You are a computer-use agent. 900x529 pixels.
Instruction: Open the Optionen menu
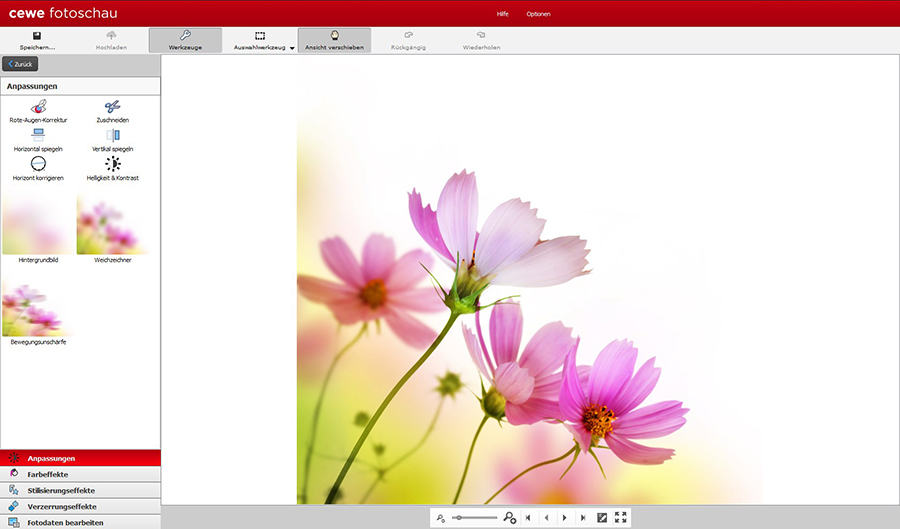pyautogui.click(x=538, y=14)
